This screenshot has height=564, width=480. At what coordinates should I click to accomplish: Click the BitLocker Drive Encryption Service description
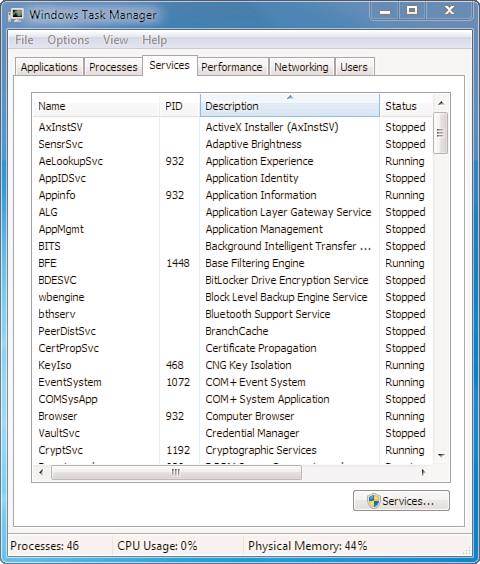pos(287,280)
